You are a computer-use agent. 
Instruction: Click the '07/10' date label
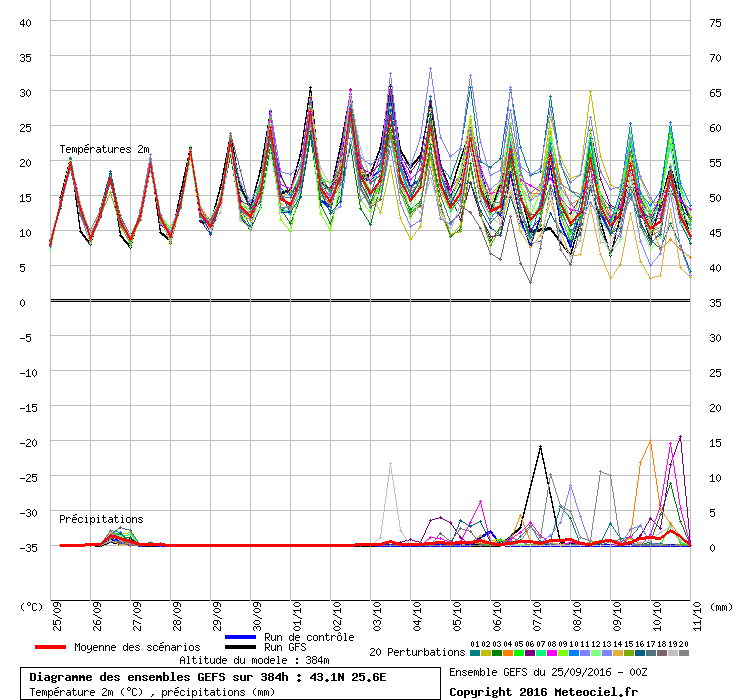click(x=537, y=616)
